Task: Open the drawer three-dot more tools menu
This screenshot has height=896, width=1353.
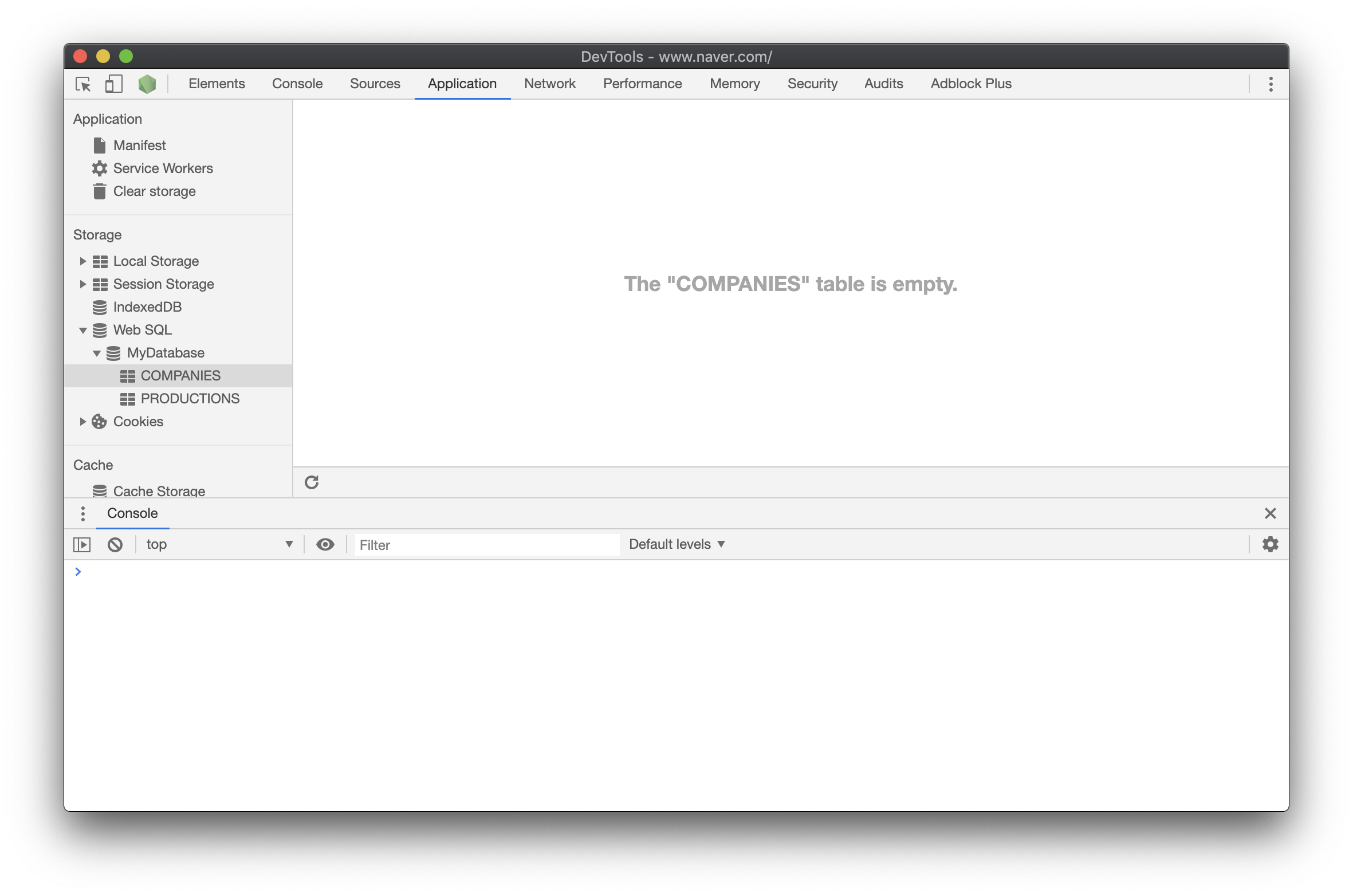Action: 83,514
